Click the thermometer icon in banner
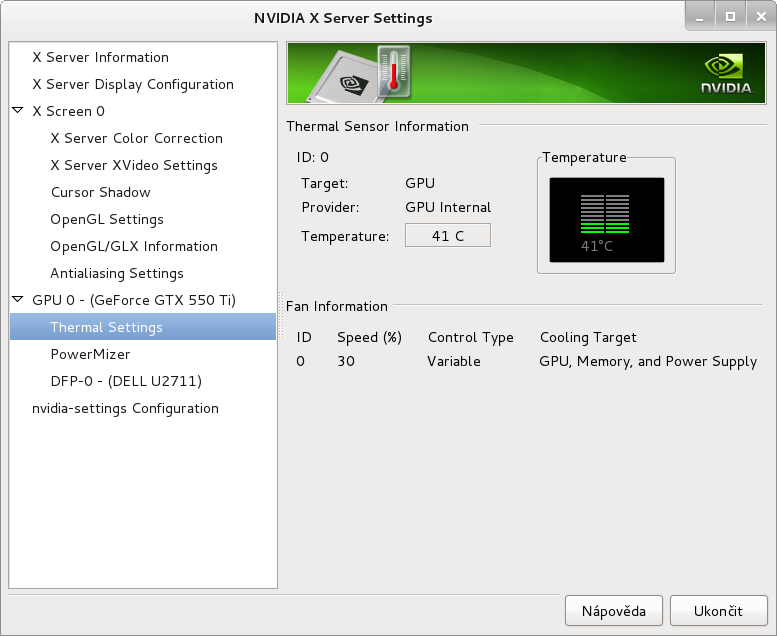777x636 pixels. (x=394, y=72)
